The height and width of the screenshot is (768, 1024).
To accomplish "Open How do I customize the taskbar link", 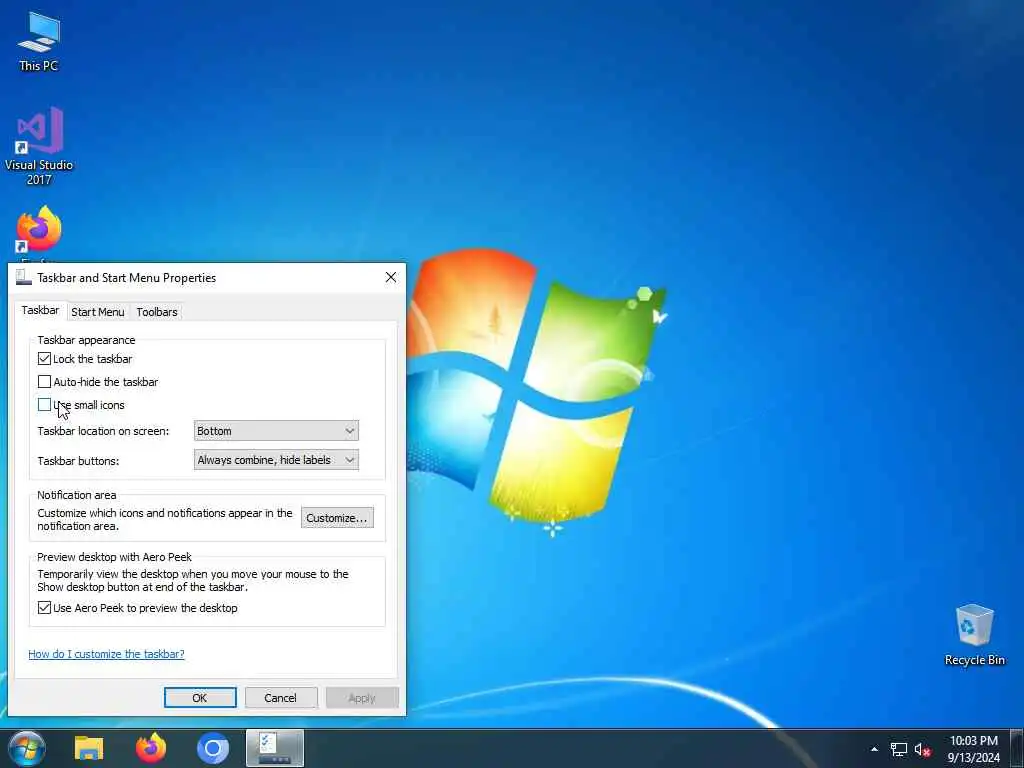I will [106, 654].
